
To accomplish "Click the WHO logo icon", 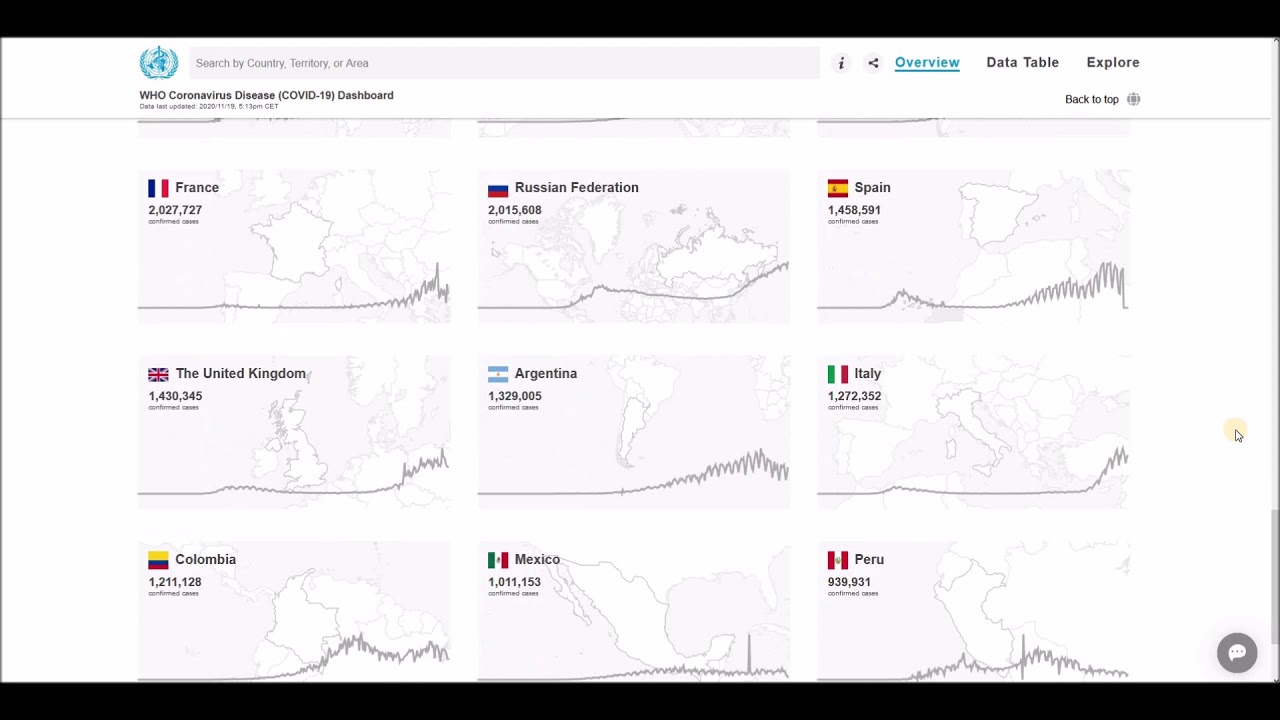I will [158, 63].
